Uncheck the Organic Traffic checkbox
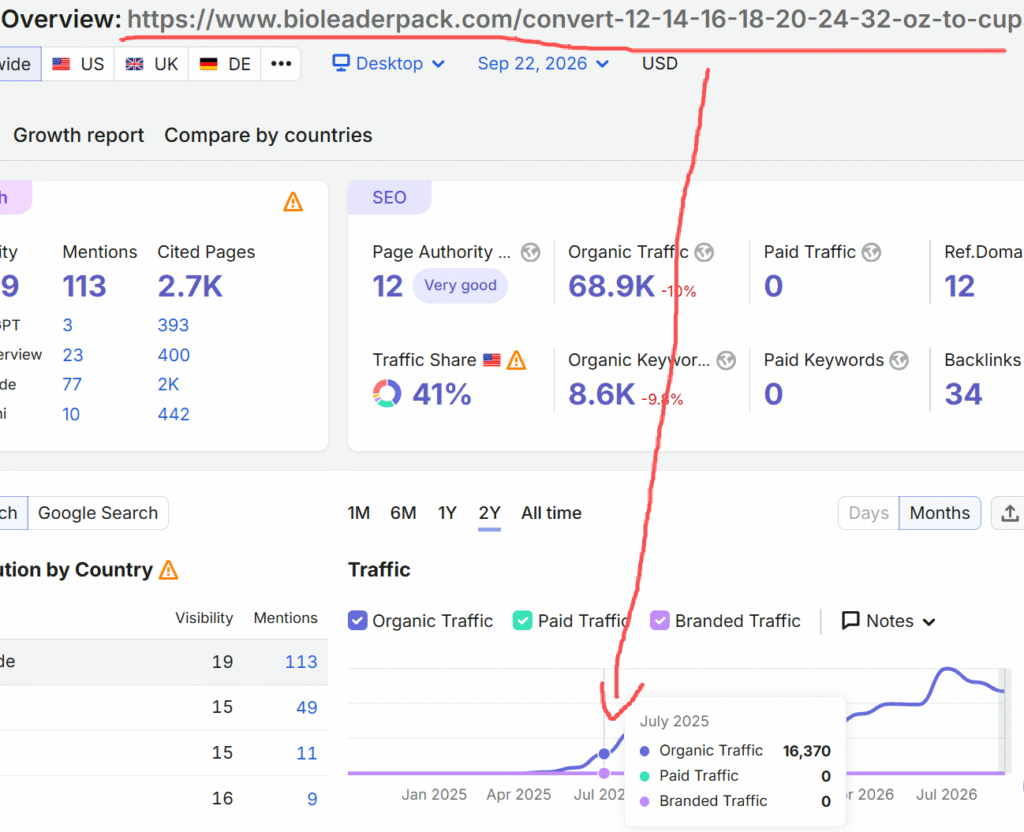This screenshot has height=832, width=1024. (x=358, y=620)
